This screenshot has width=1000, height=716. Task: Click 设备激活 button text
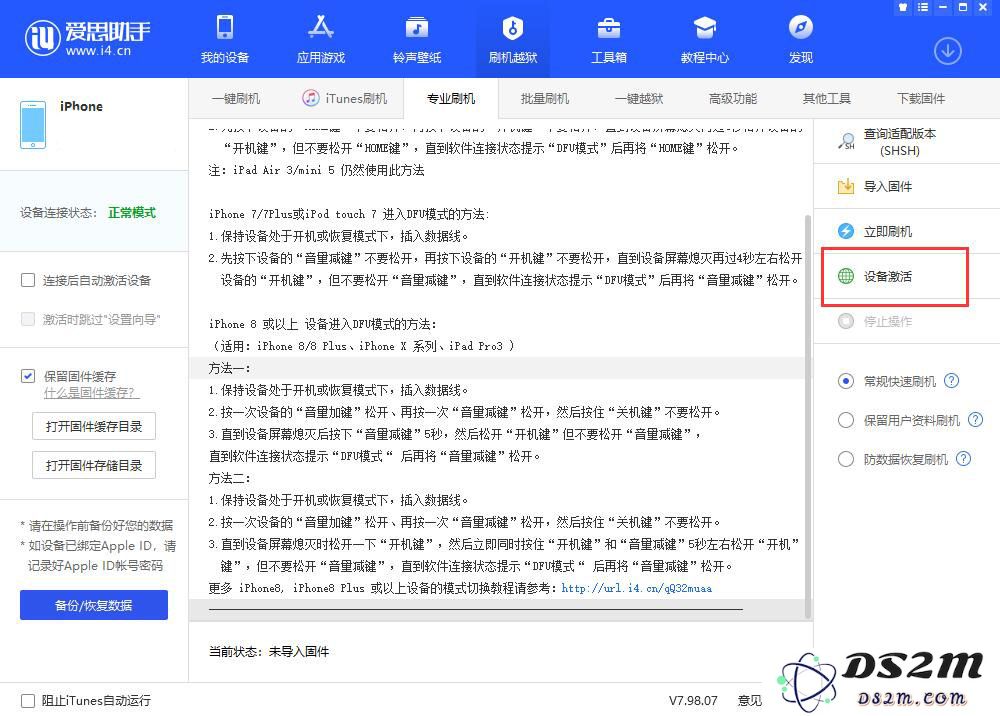[888, 276]
